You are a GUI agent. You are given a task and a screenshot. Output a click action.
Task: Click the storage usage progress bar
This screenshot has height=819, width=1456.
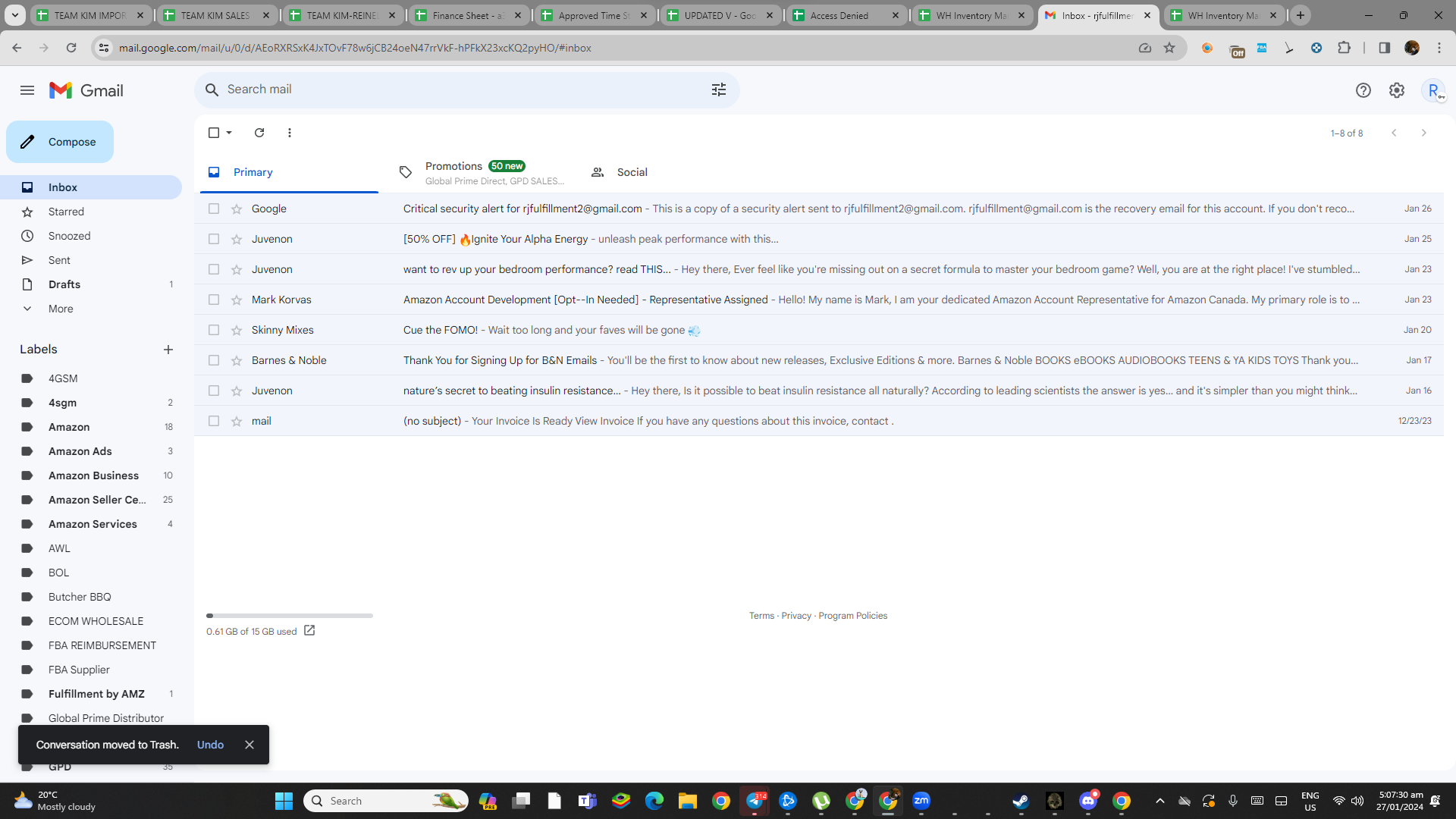coord(290,616)
